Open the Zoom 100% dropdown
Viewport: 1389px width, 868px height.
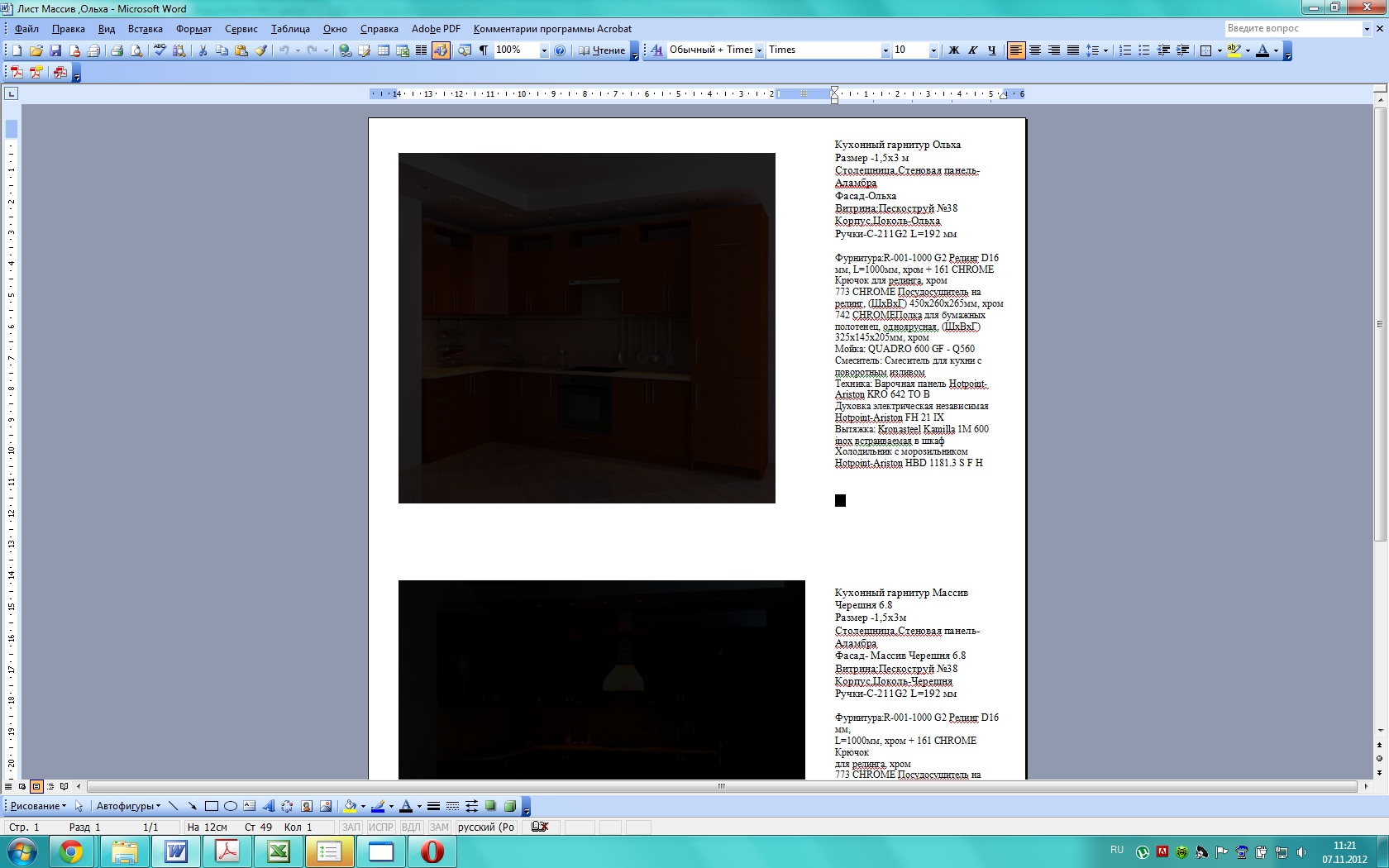point(544,50)
